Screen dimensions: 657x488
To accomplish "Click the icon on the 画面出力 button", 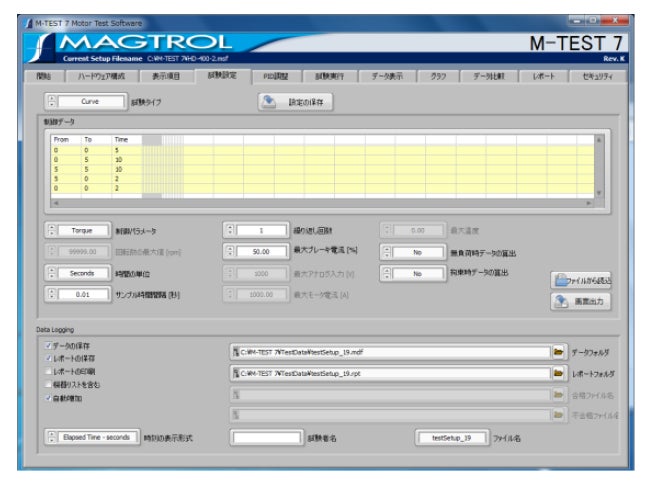I will tap(561, 301).
